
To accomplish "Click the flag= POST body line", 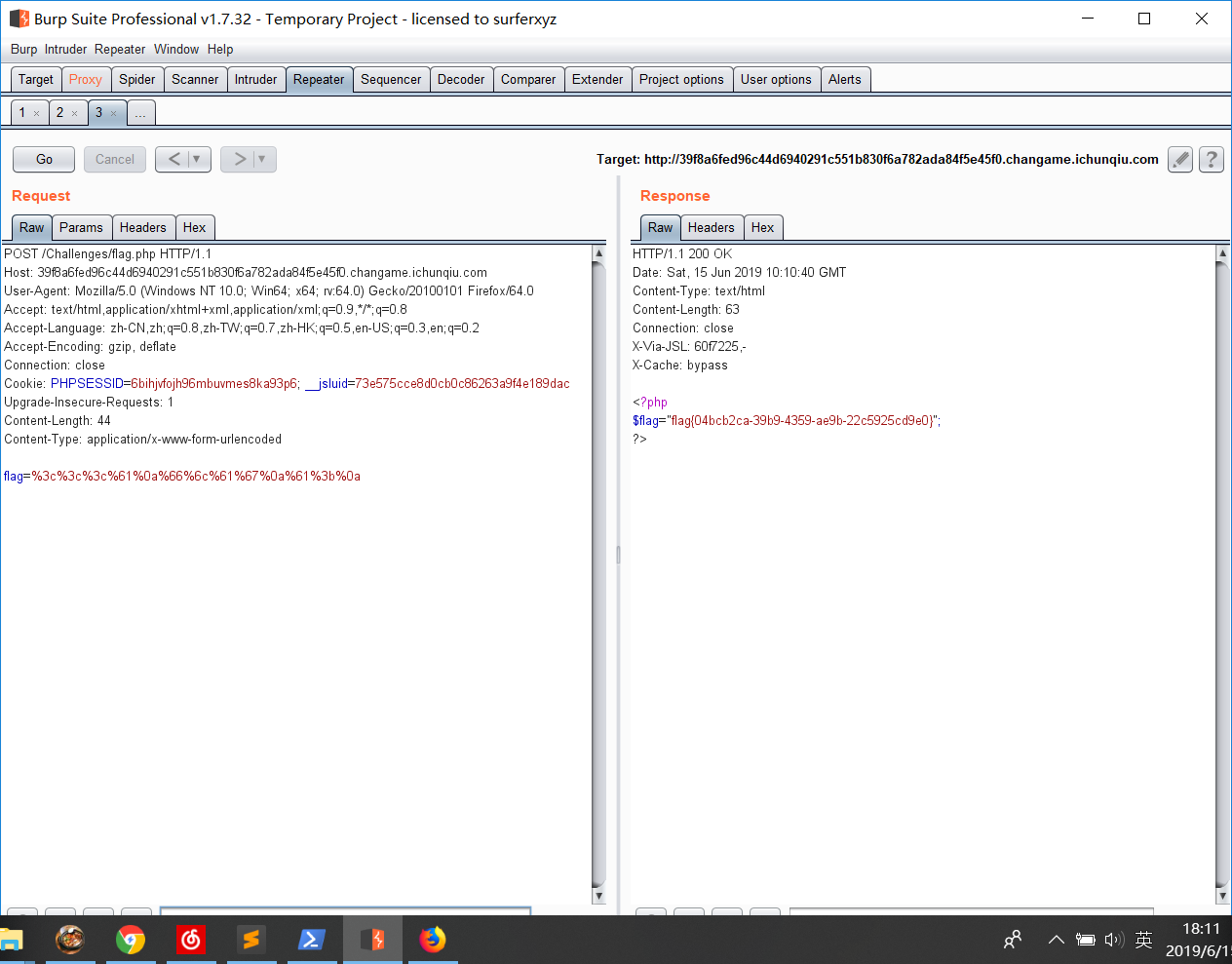I will (182, 477).
